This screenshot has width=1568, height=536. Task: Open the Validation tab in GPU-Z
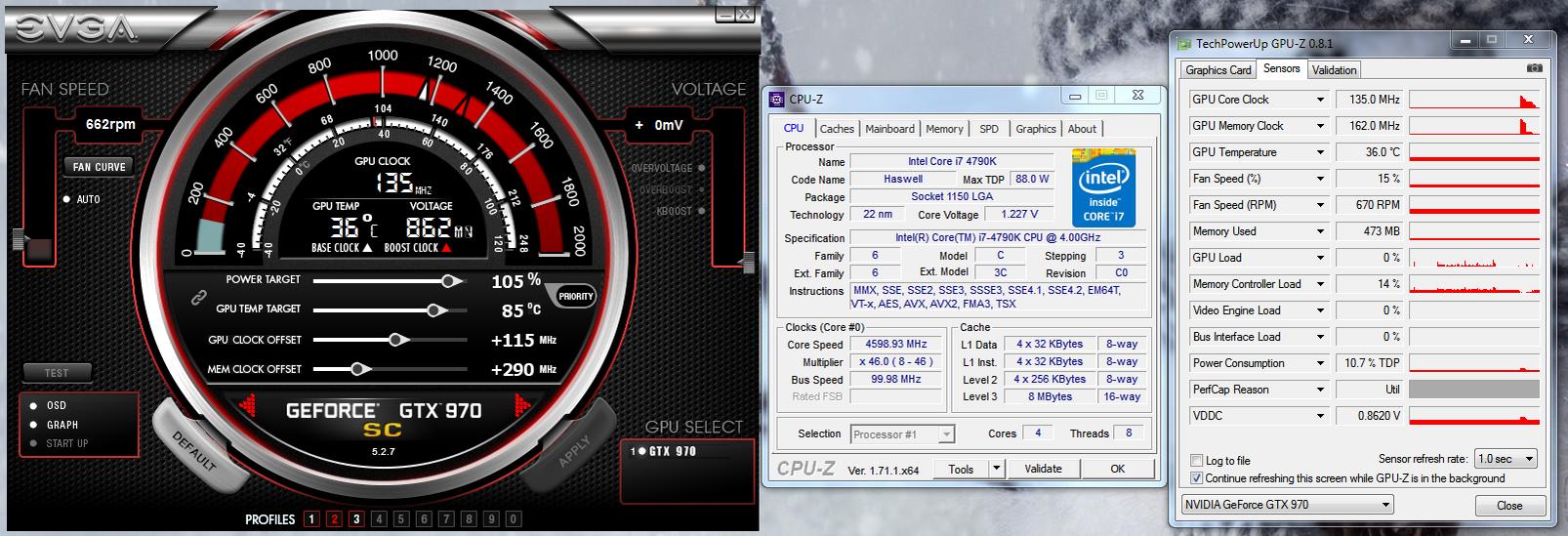coord(1334,70)
